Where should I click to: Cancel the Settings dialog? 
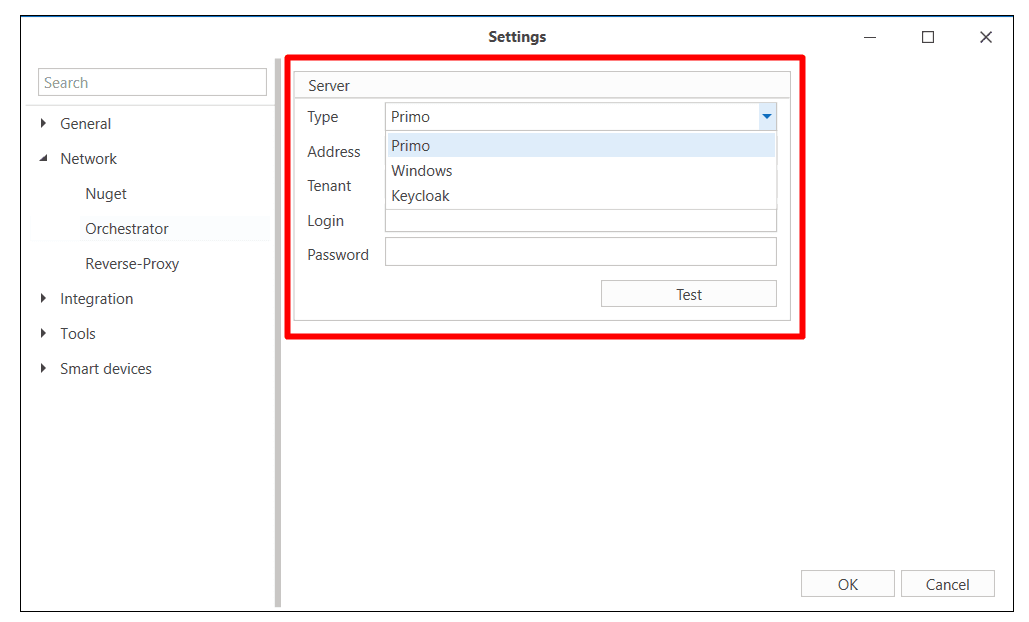[947, 584]
